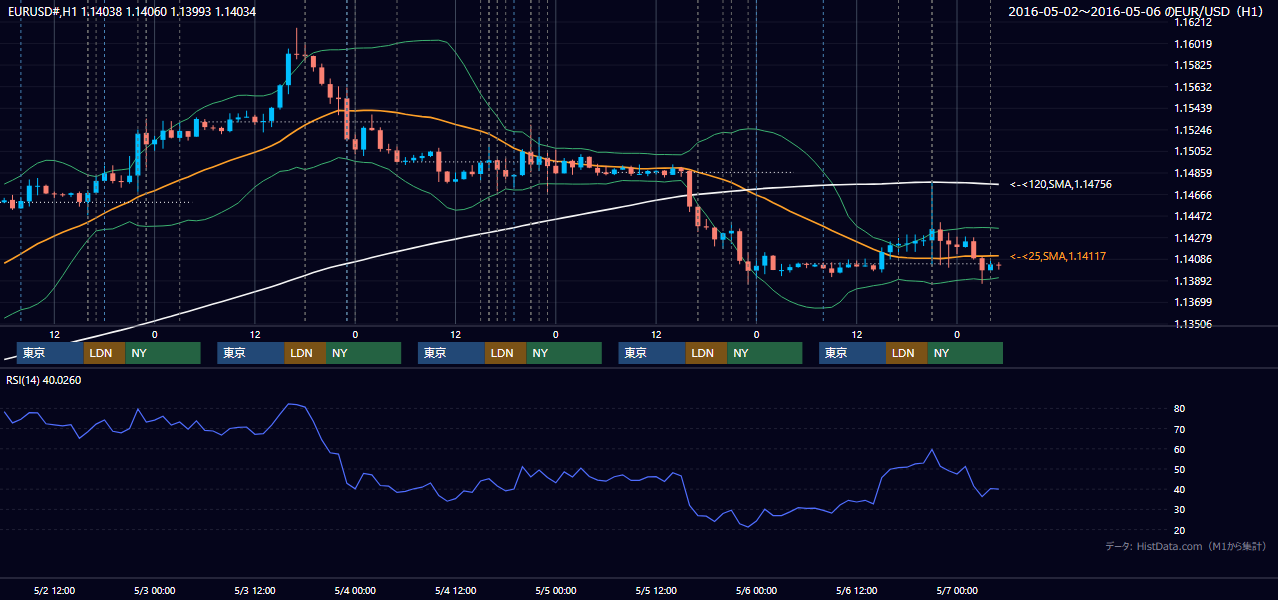Select the 5/4 00:00 date label

[355, 590]
